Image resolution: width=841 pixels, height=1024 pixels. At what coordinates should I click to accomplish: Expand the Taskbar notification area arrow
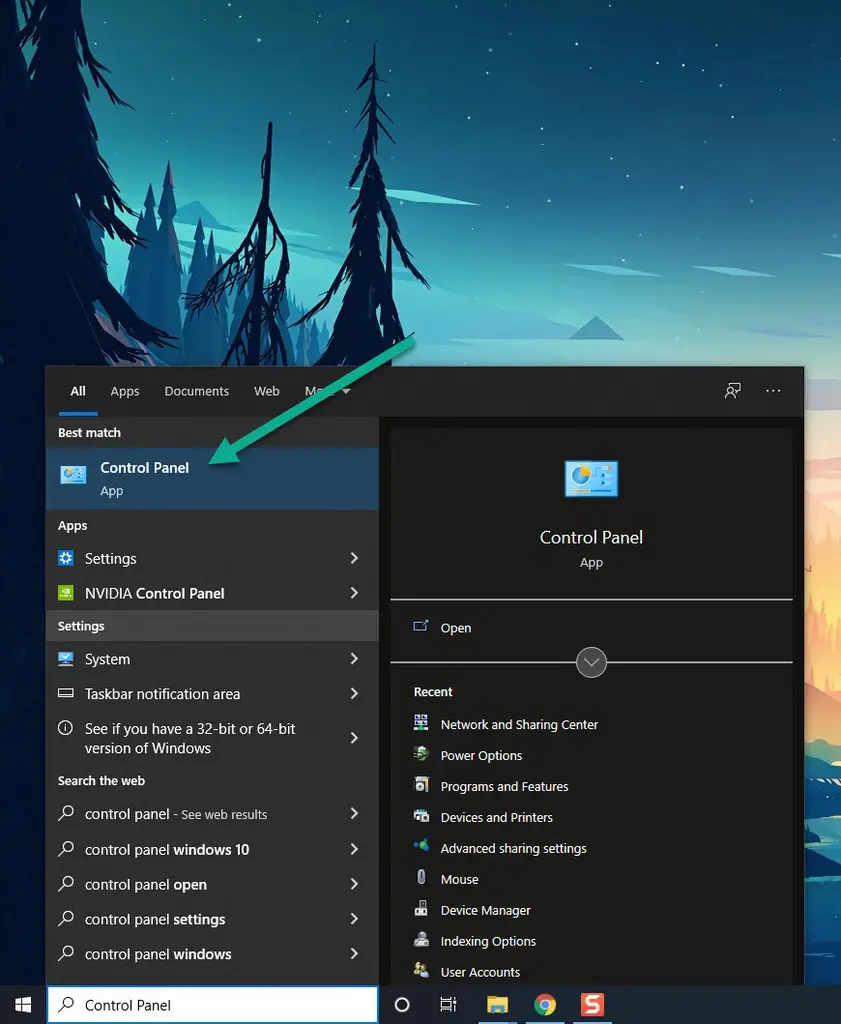click(354, 693)
